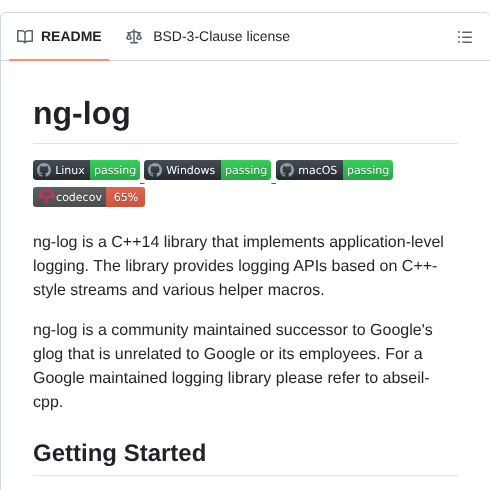The height and width of the screenshot is (490, 490).
Task: Open the README tab
Action: [x=59, y=37]
